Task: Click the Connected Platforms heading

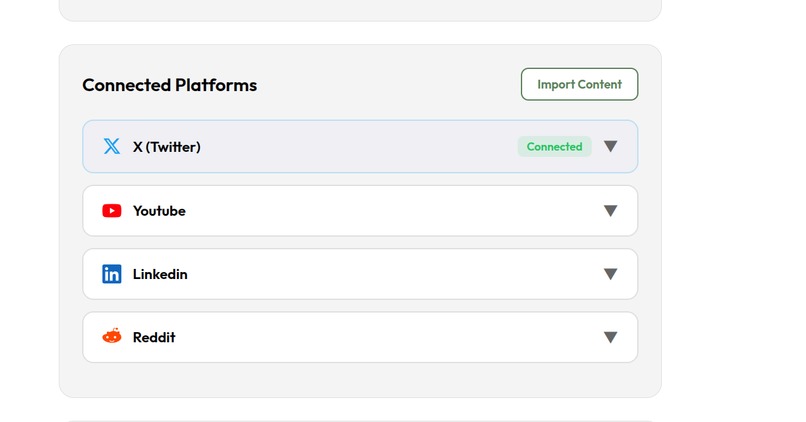Action: pyautogui.click(x=169, y=85)
